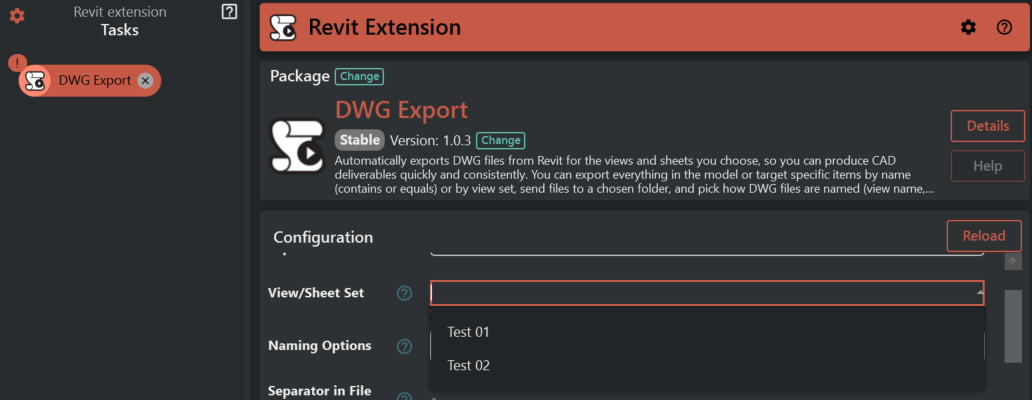The height and width of the screenshot is (400, 1032).
Task: Open the package Details
Action: (987, 126)
